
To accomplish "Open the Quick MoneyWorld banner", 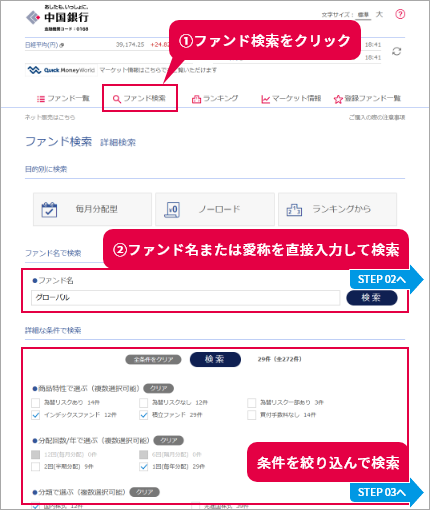I will tap(61, 70).
